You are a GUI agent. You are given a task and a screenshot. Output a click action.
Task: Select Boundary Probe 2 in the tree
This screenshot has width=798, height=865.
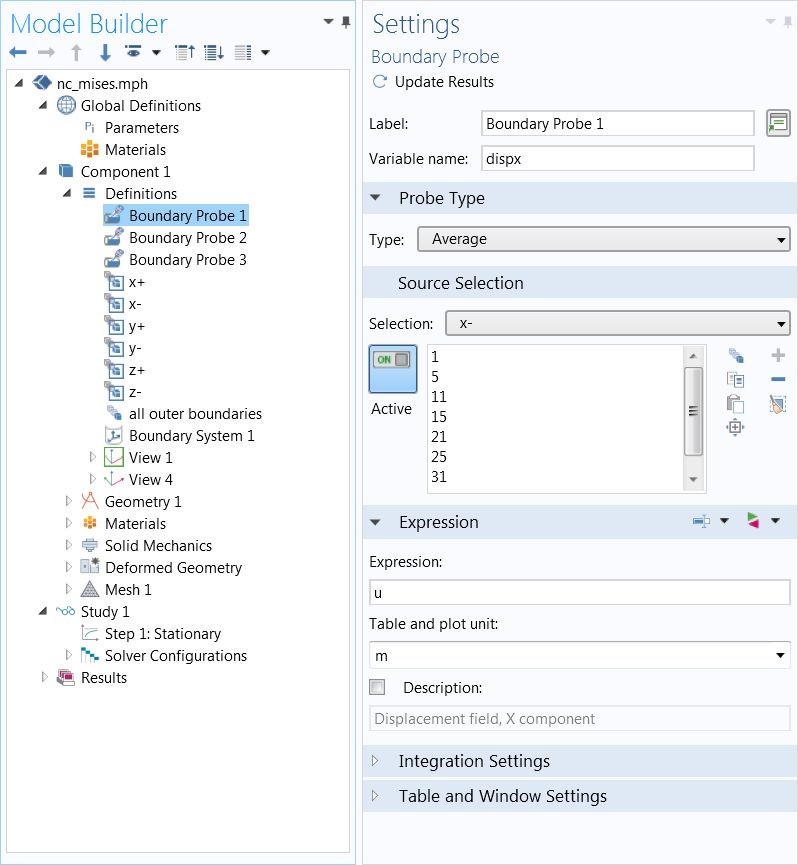[x=188, y=238]
